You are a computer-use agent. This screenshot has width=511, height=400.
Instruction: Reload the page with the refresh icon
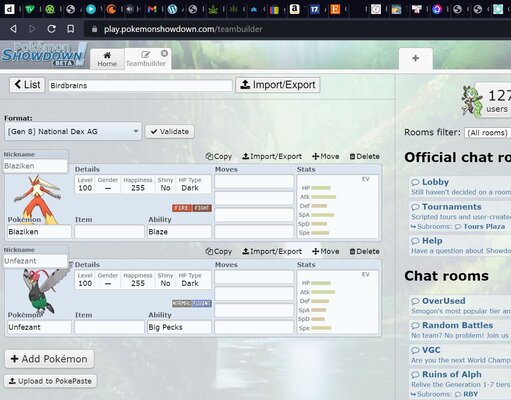[x=51, y=29]
